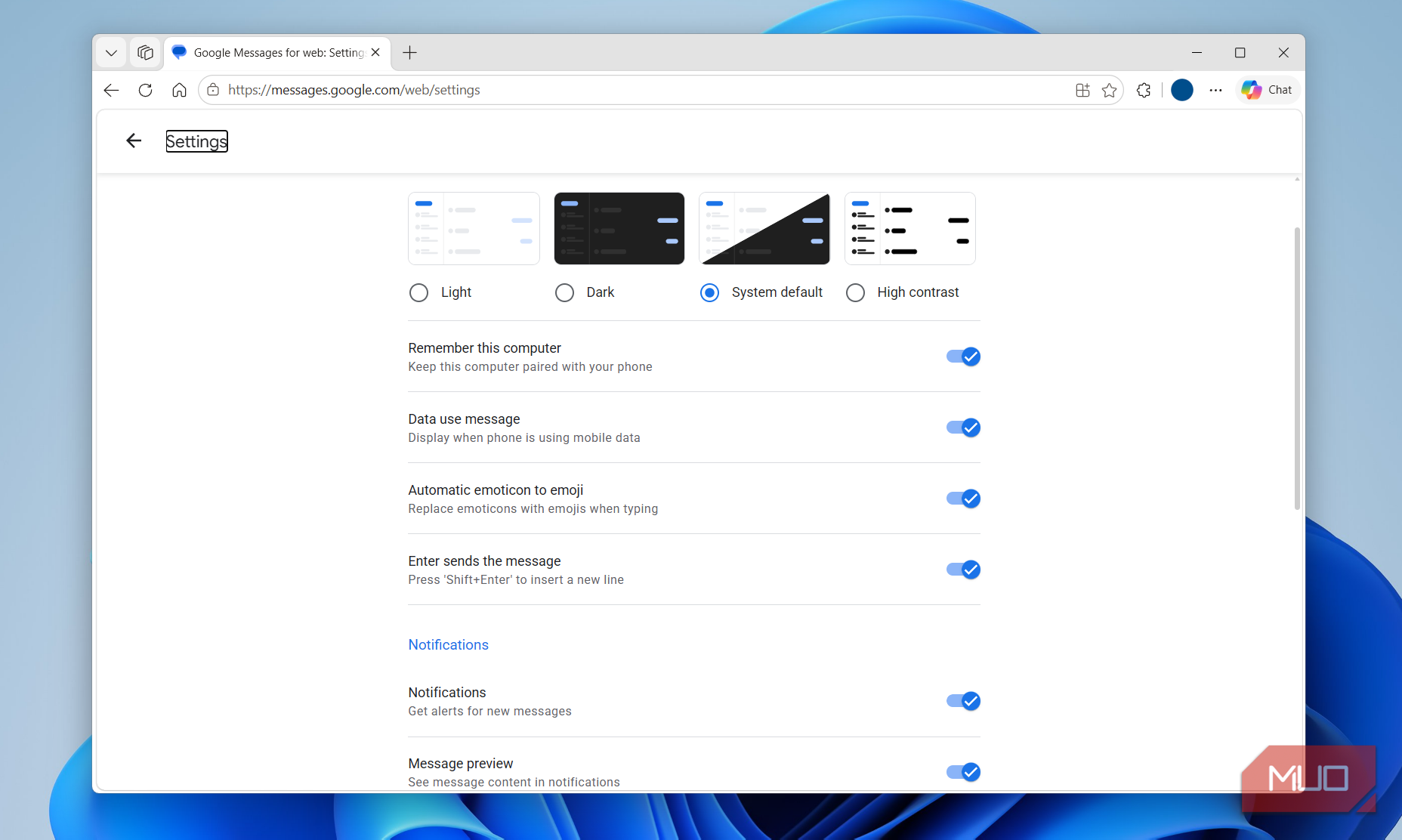The height and width of the screenshot is (840, 1402).
Task: Go back from Settings using the arrow
Action: [x=134, y=141]
